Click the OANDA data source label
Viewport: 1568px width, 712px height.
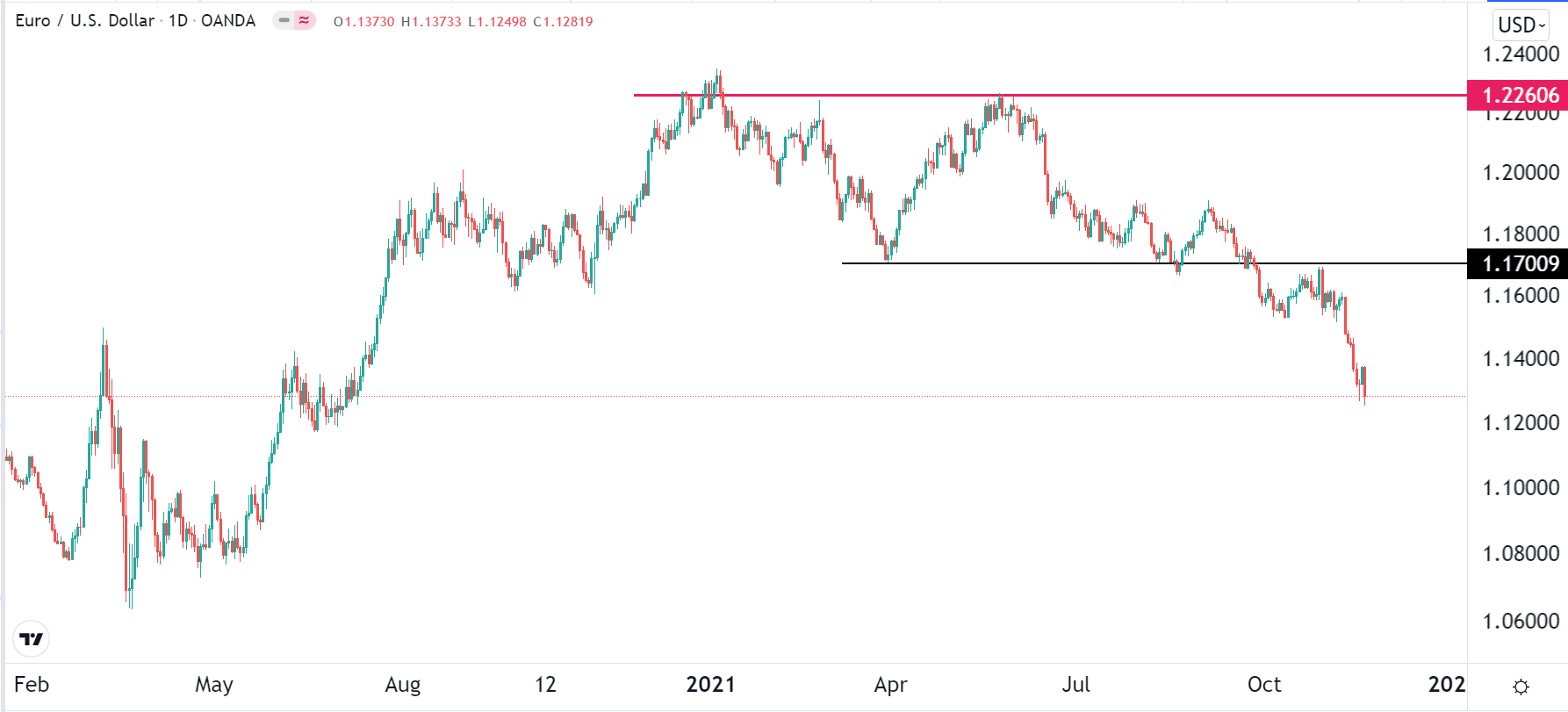228,20
